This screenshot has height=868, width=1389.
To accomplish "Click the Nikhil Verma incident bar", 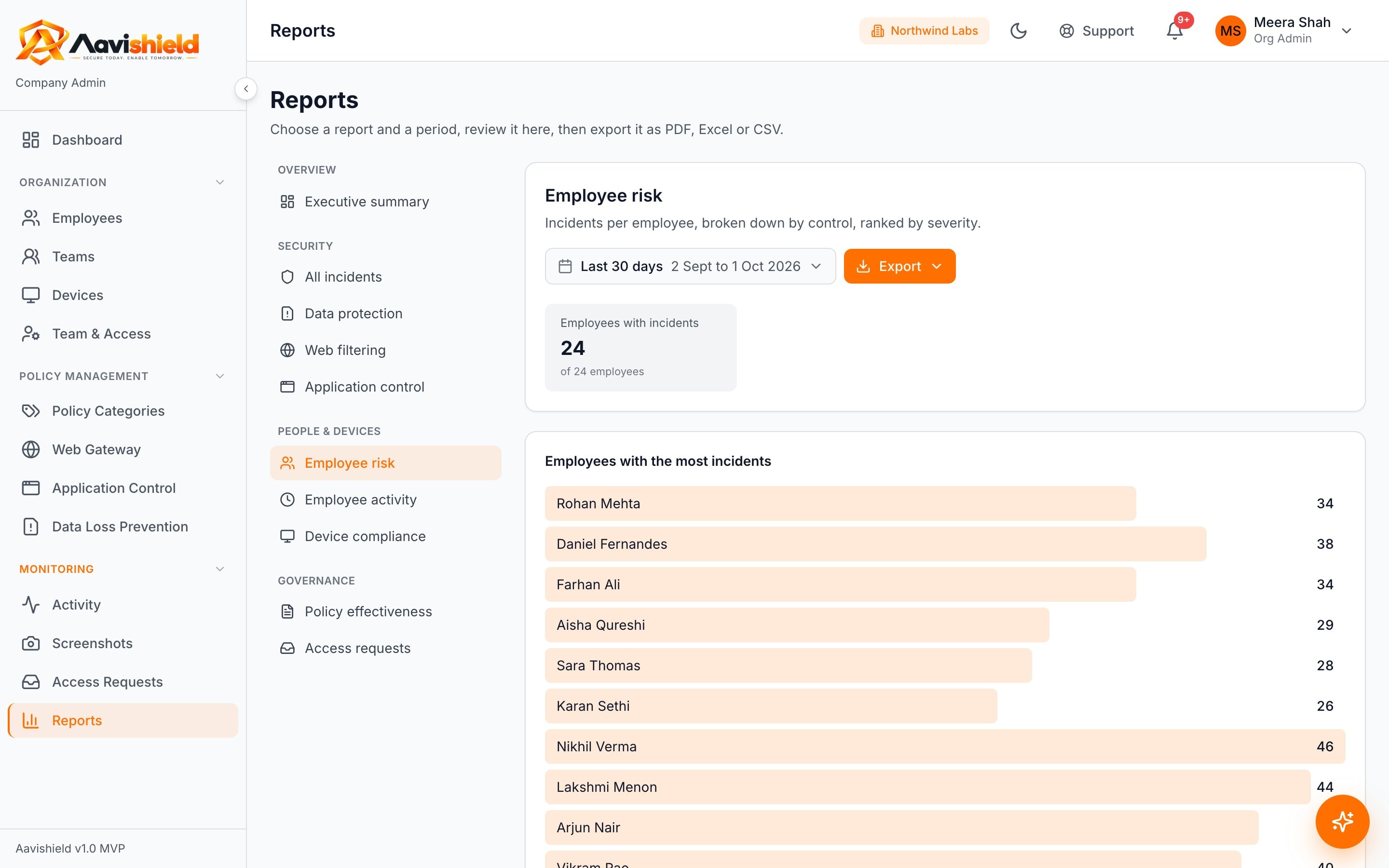I will (x=945, y=746).
